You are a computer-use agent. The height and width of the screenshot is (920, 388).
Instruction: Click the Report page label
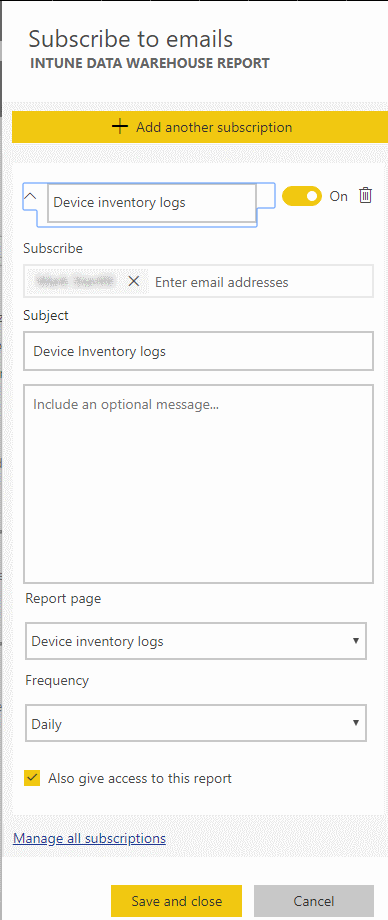point(63,598)
